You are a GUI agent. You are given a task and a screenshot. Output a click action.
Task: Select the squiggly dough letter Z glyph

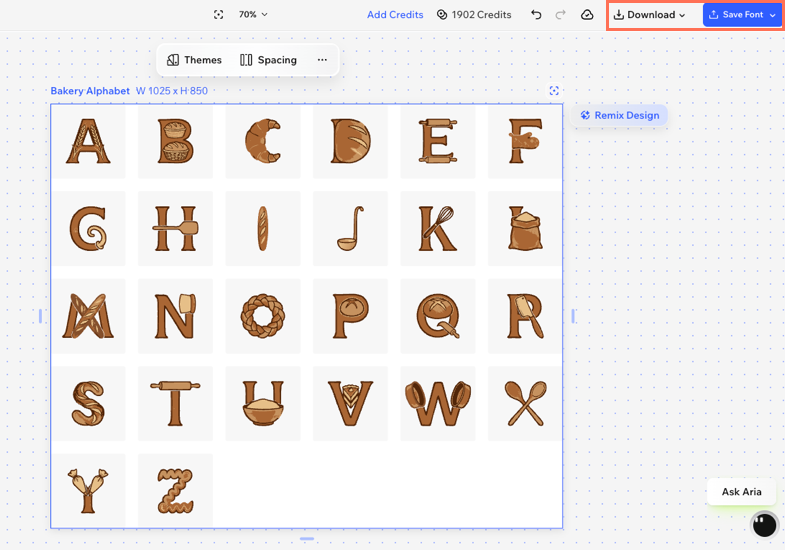point(175,491)
